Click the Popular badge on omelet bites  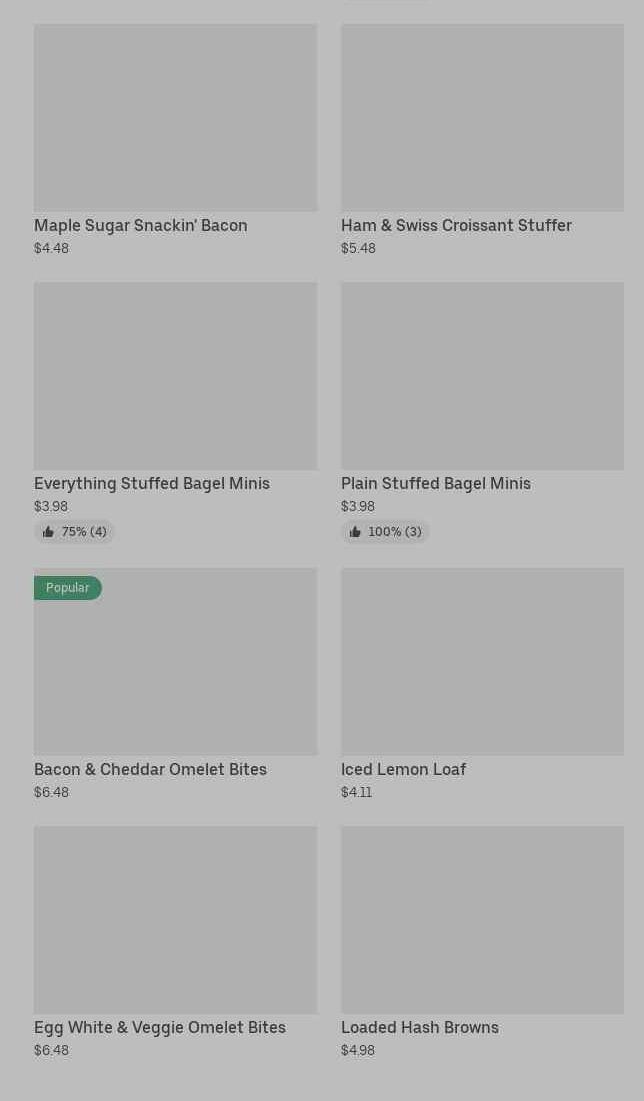pyautogui.click(x=67, y=588)
